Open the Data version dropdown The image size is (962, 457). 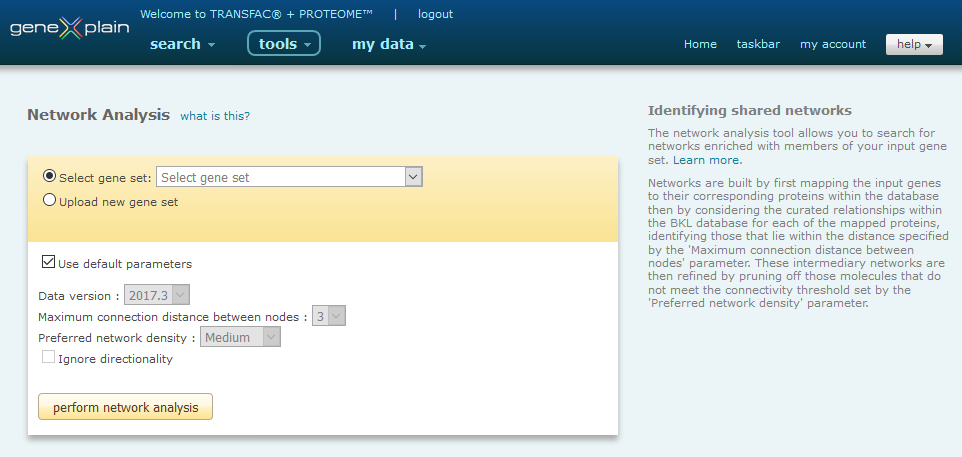[157, 295]
